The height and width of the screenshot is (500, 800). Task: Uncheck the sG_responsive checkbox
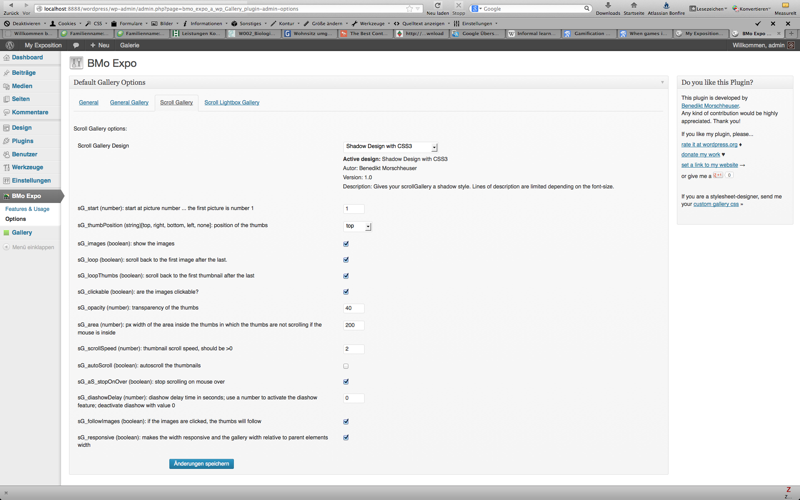pyautogui.click(x=346, y=437)
